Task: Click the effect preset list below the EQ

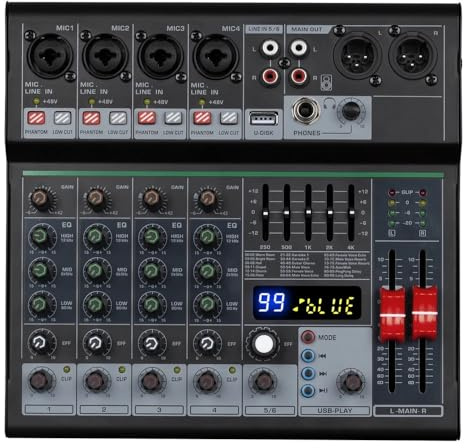Action: coord(307,266)
